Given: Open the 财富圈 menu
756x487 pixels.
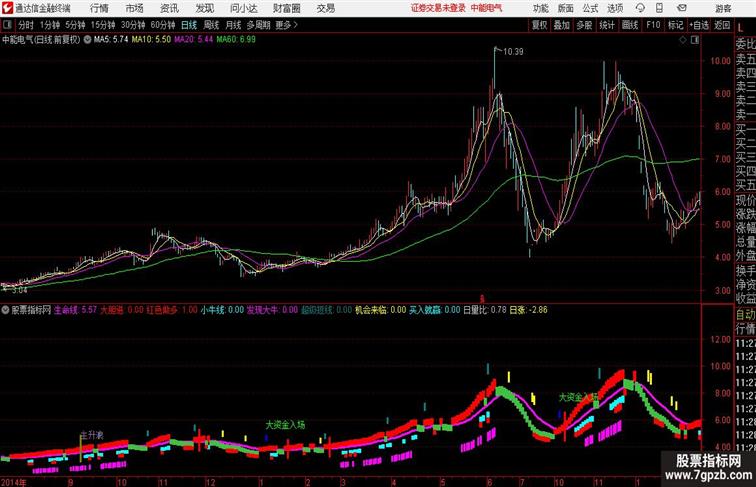Looking at the screenshot, I should pos(287,9).
